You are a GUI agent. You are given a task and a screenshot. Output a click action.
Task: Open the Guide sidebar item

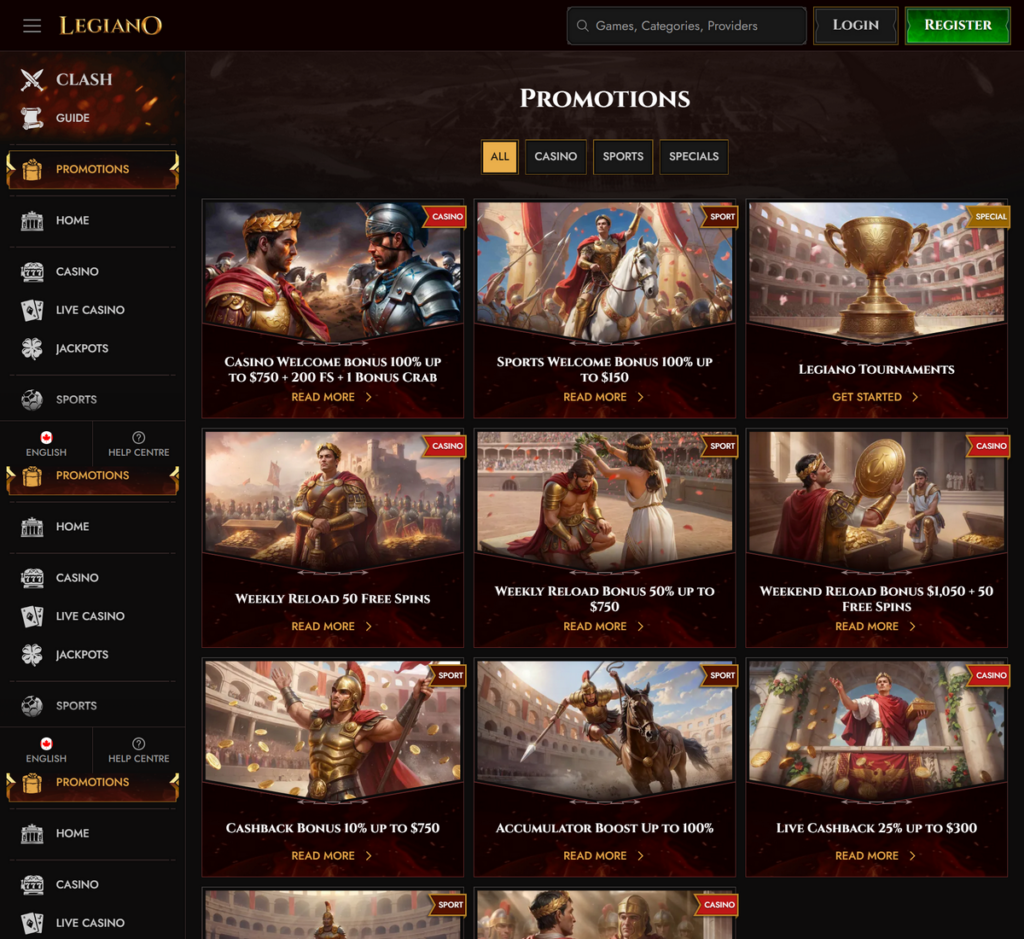(x=72, y=118)
